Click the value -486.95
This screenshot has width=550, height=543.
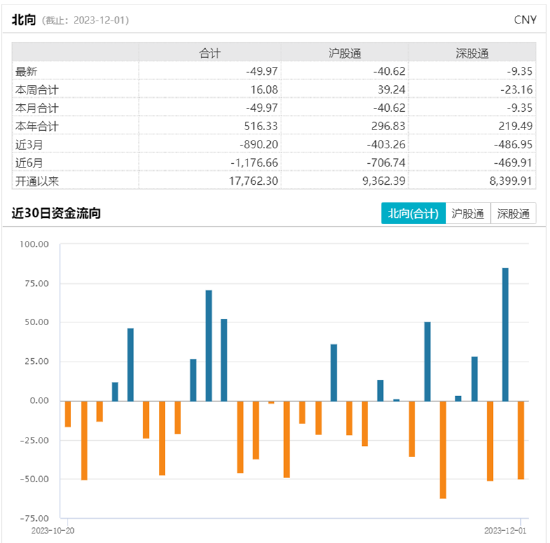pyautogui.click(x=514, y=145)
